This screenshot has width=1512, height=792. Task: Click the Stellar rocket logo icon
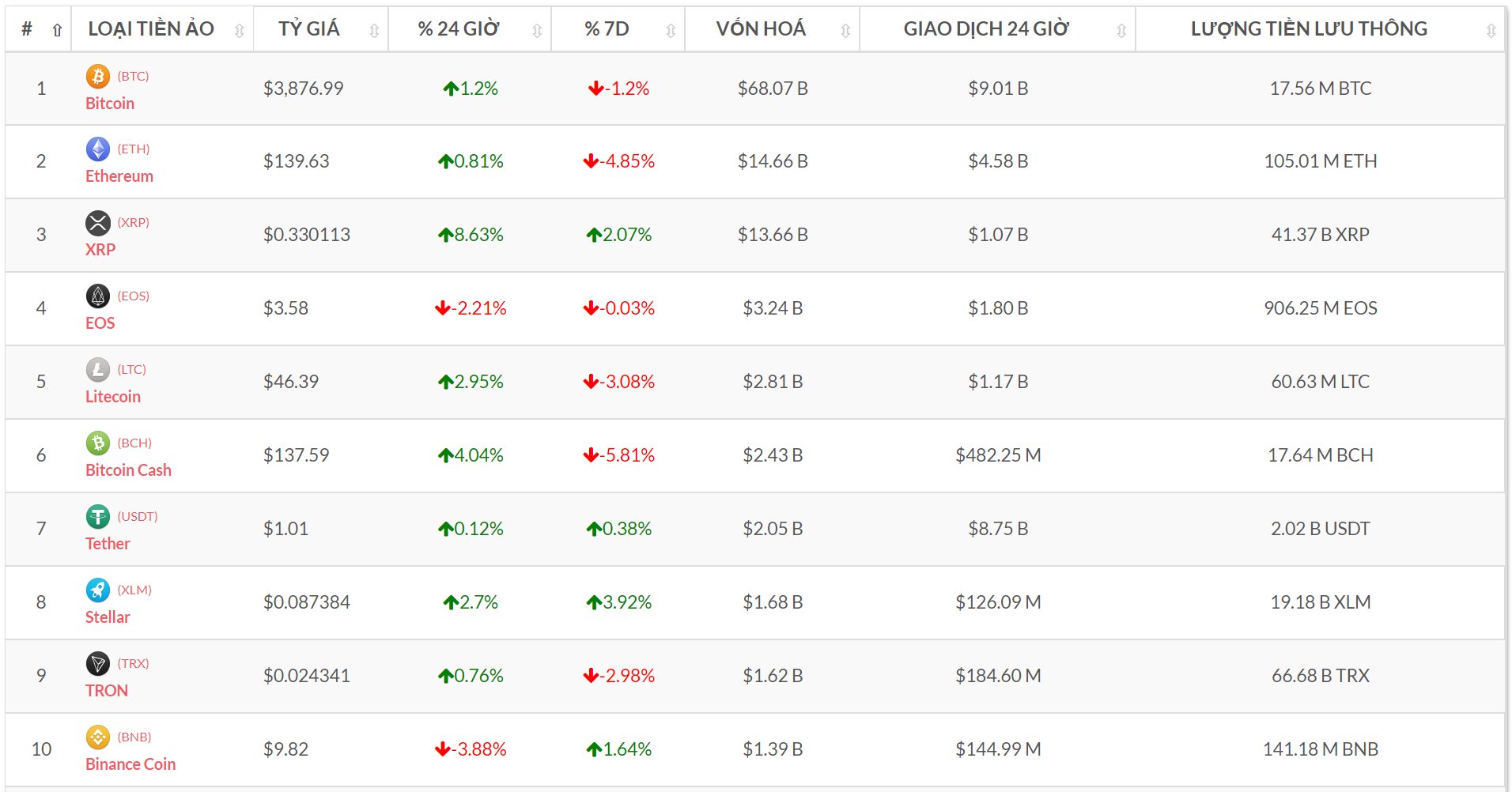tap(98, 590)
